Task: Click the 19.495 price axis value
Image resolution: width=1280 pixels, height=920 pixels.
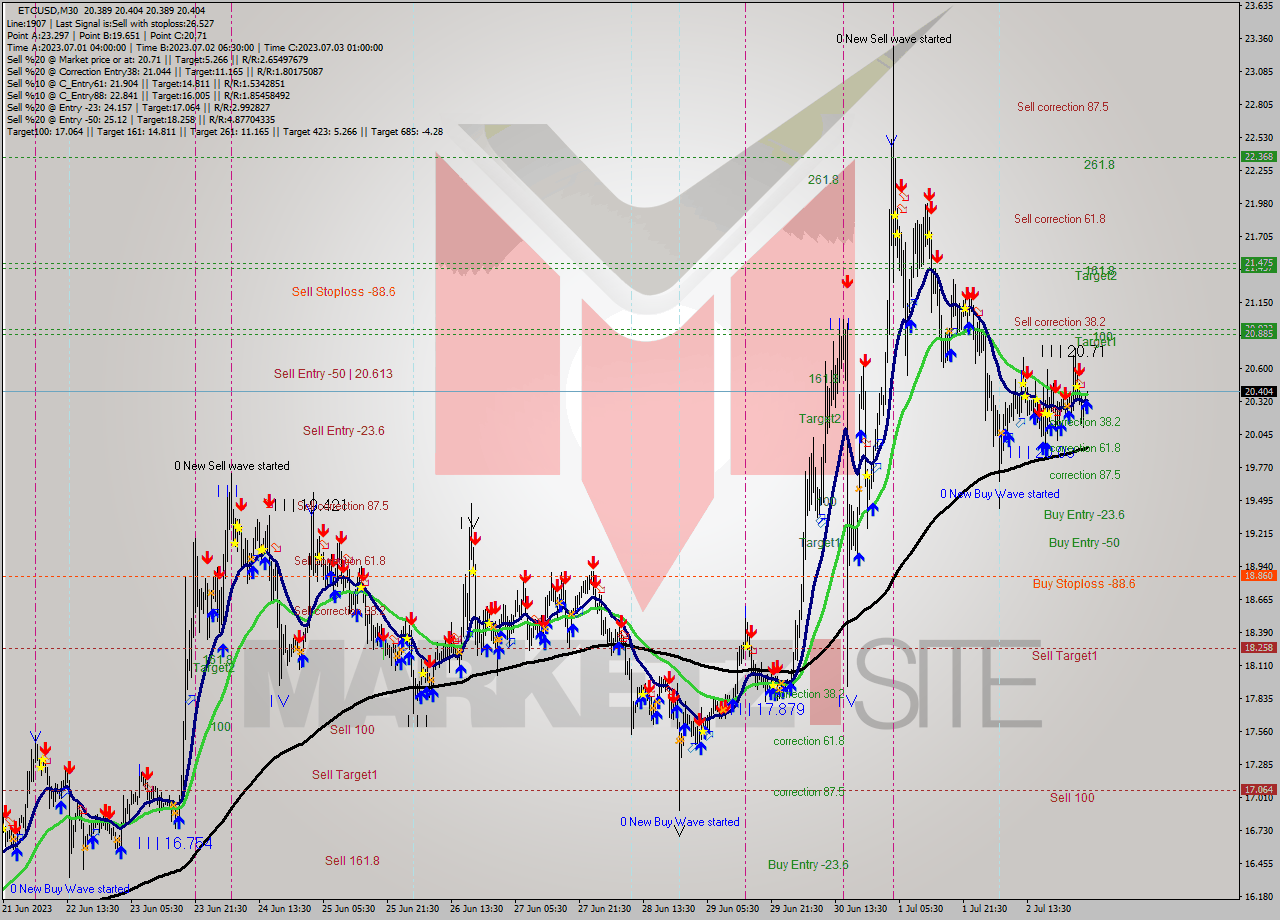Action: [1258, 501]
